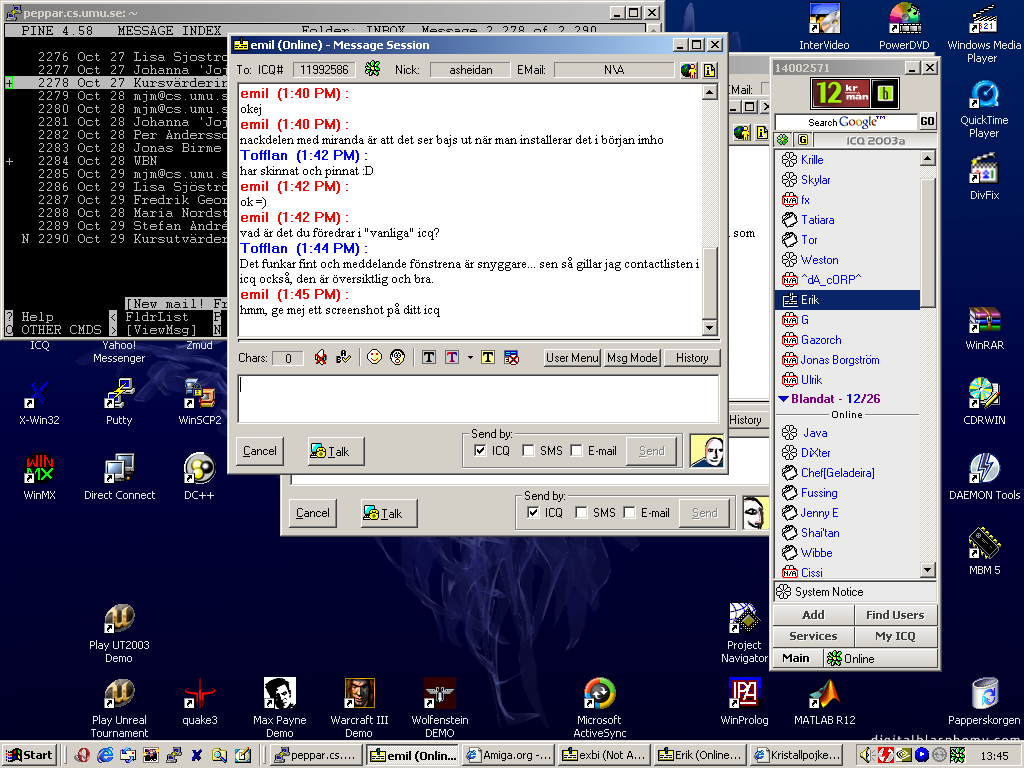Click the yellow notes icon in emil session
Viewport: 1024px width, 768px height.
(x=710, y=70)
